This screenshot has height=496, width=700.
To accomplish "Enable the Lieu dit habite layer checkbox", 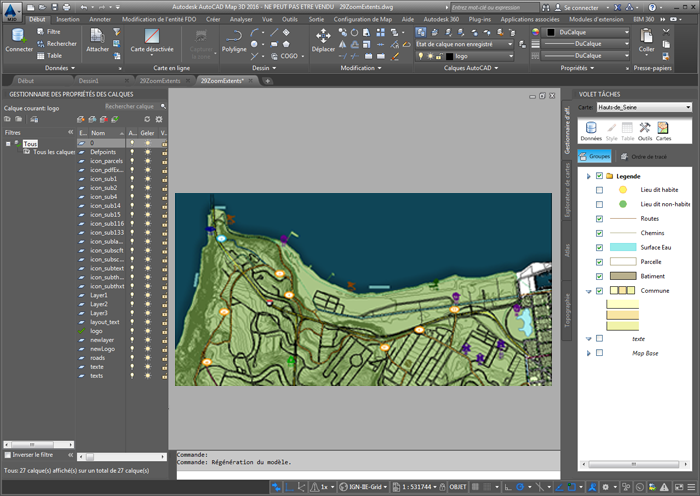I will (600, 189).
